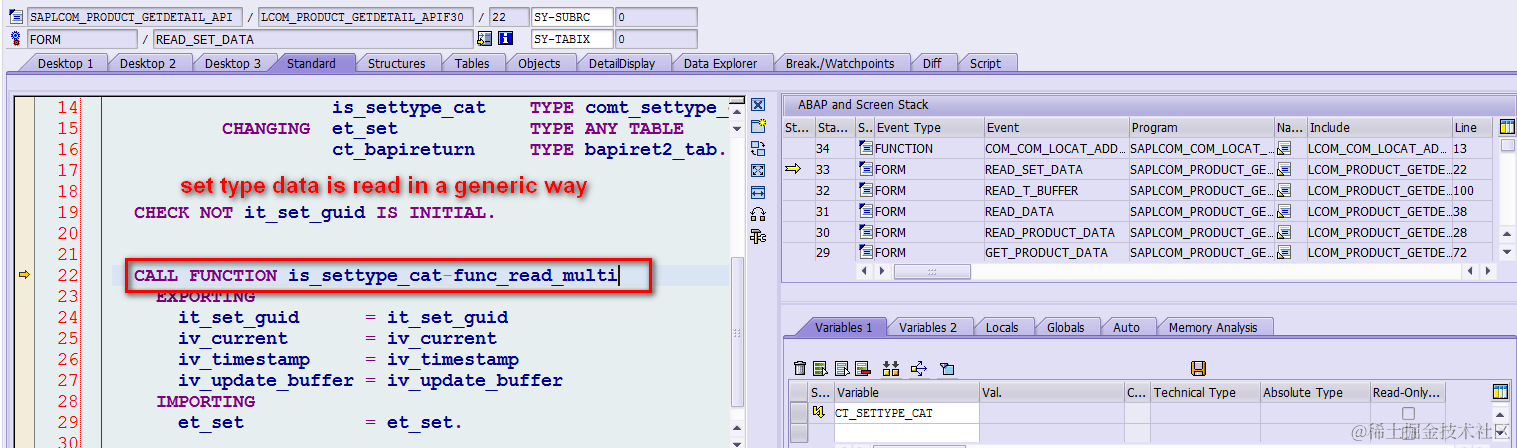Click the stack table's horizontal scrollbar thumb

932,271
